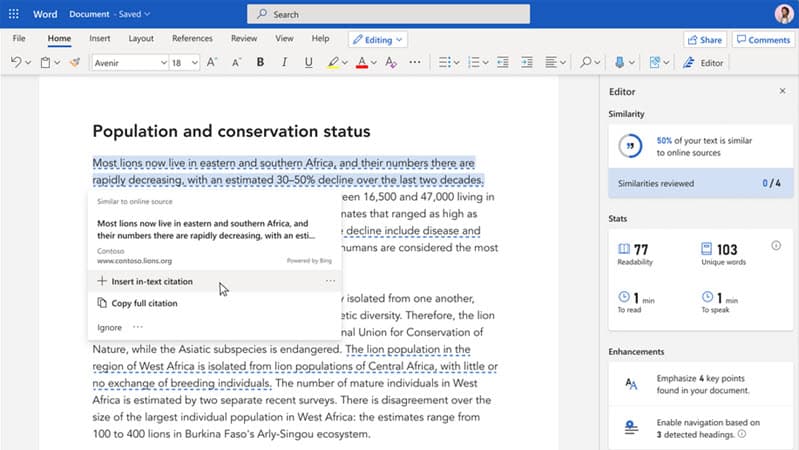The height and width of the screenshot is (450, 799).
Task: Switch to the Layout tab
Action: (141, 38)
